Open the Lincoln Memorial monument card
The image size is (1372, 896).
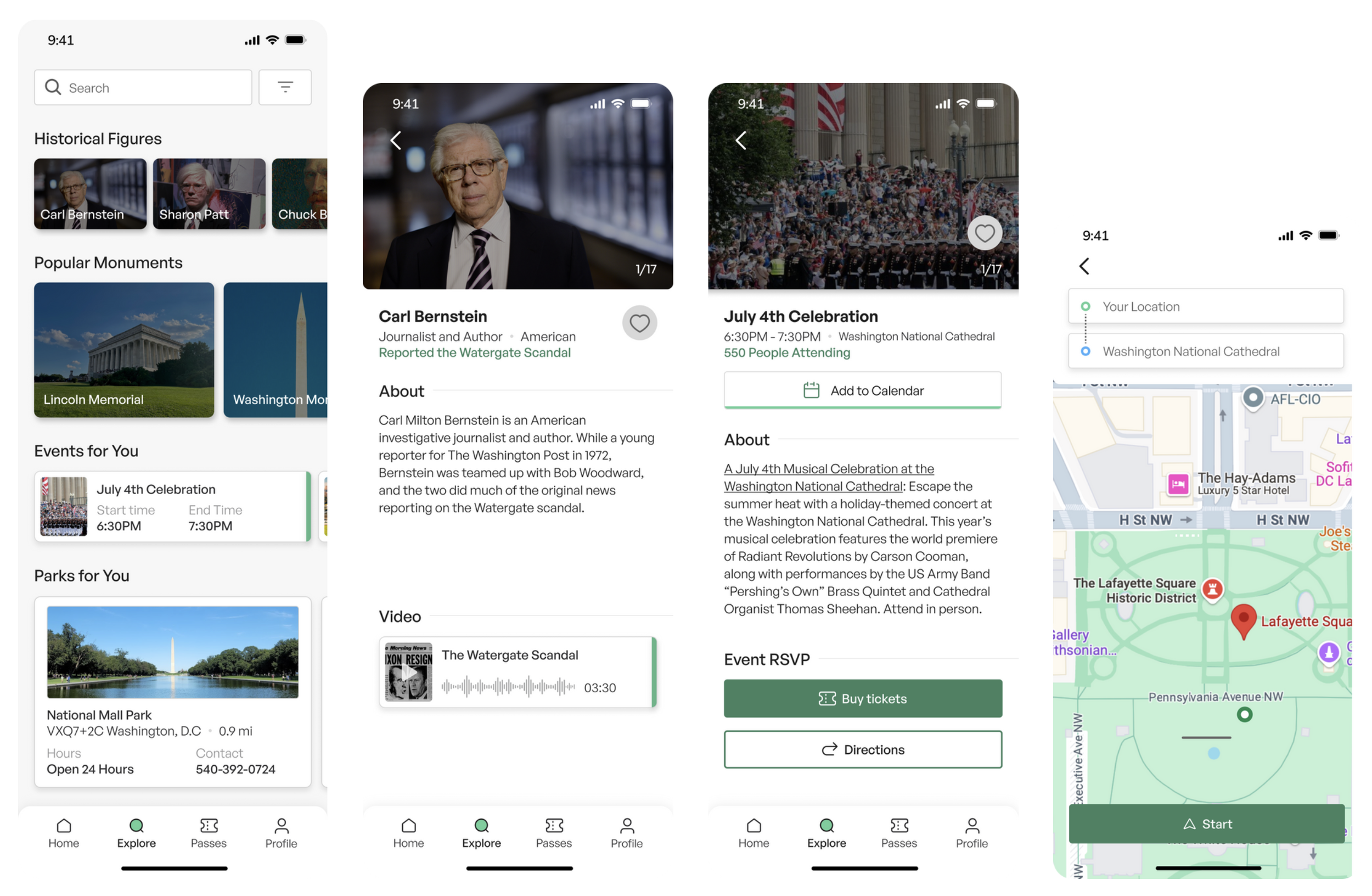coord(124,350)
